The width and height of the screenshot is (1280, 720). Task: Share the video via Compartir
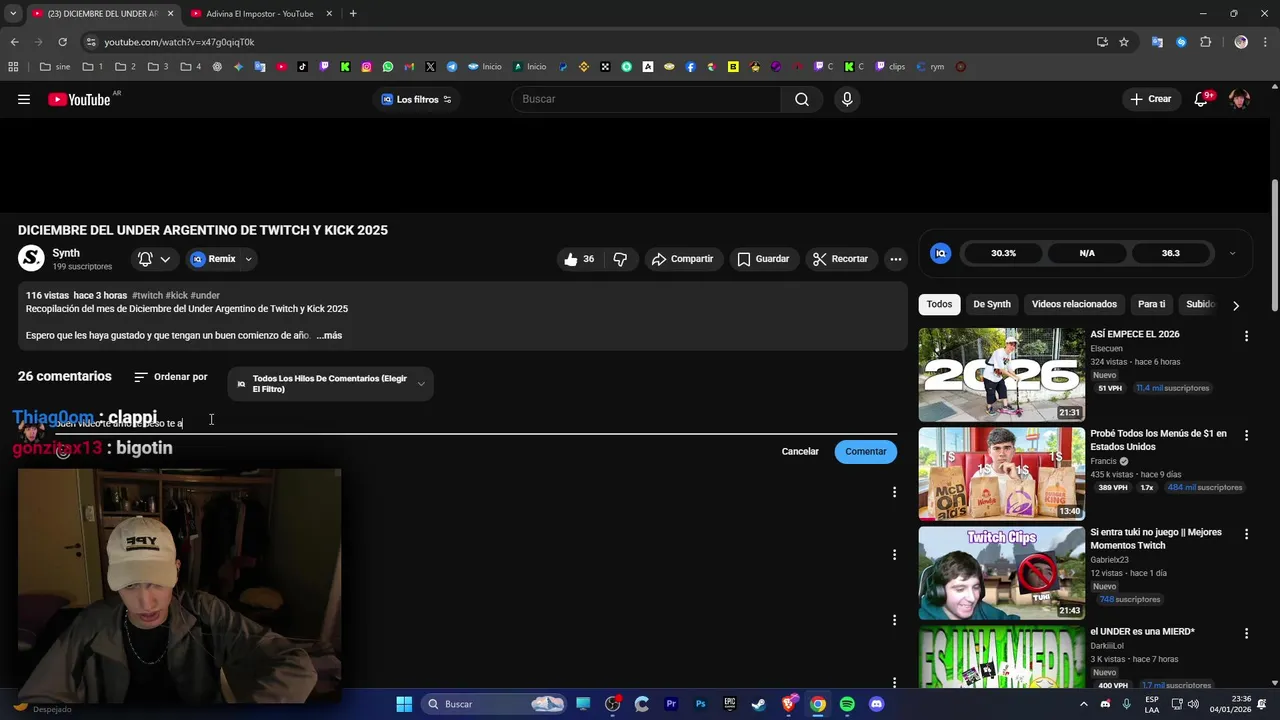683,259
